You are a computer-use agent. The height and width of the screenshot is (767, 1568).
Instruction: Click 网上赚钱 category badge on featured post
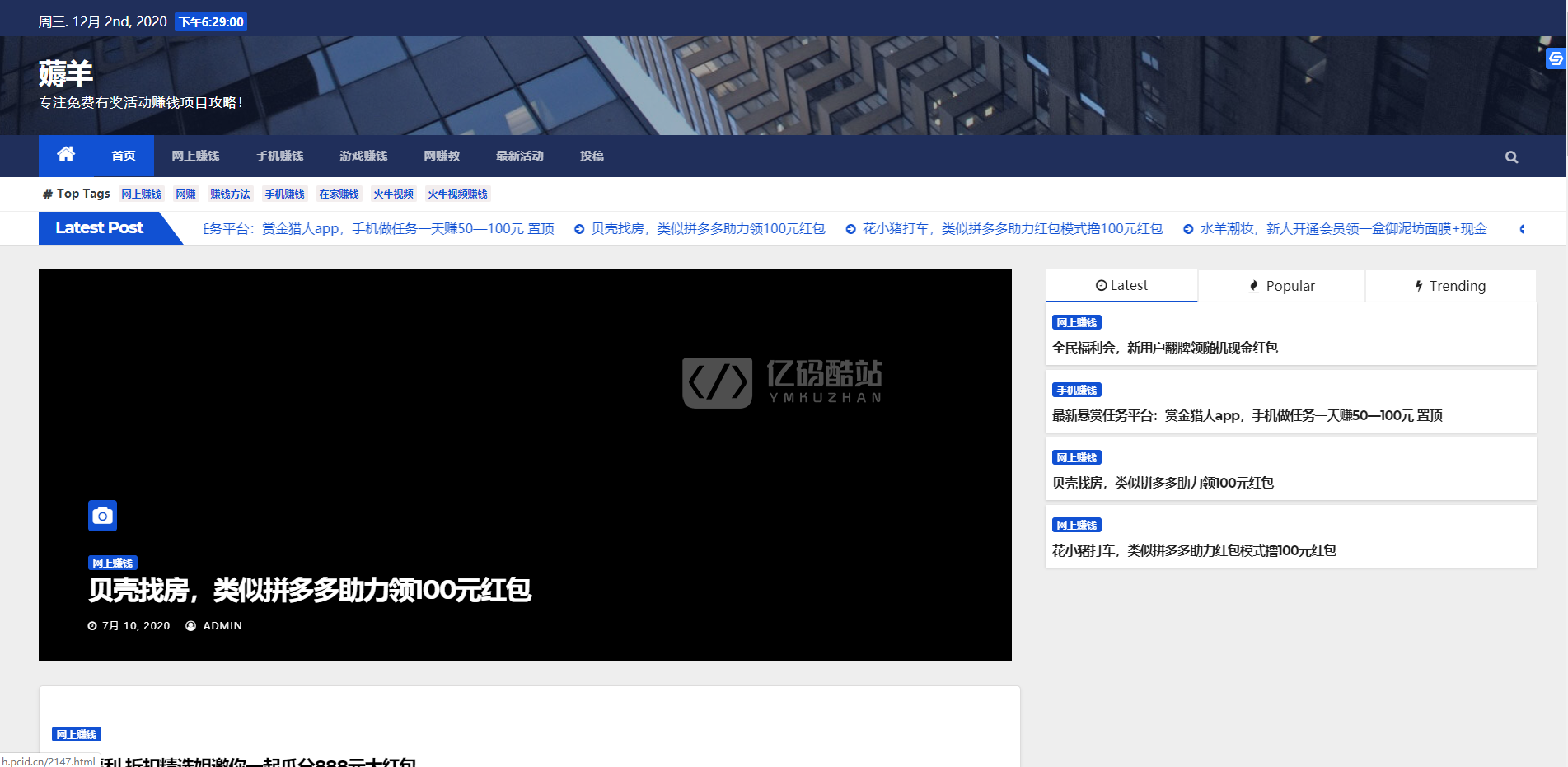click(x=113, y=564)
